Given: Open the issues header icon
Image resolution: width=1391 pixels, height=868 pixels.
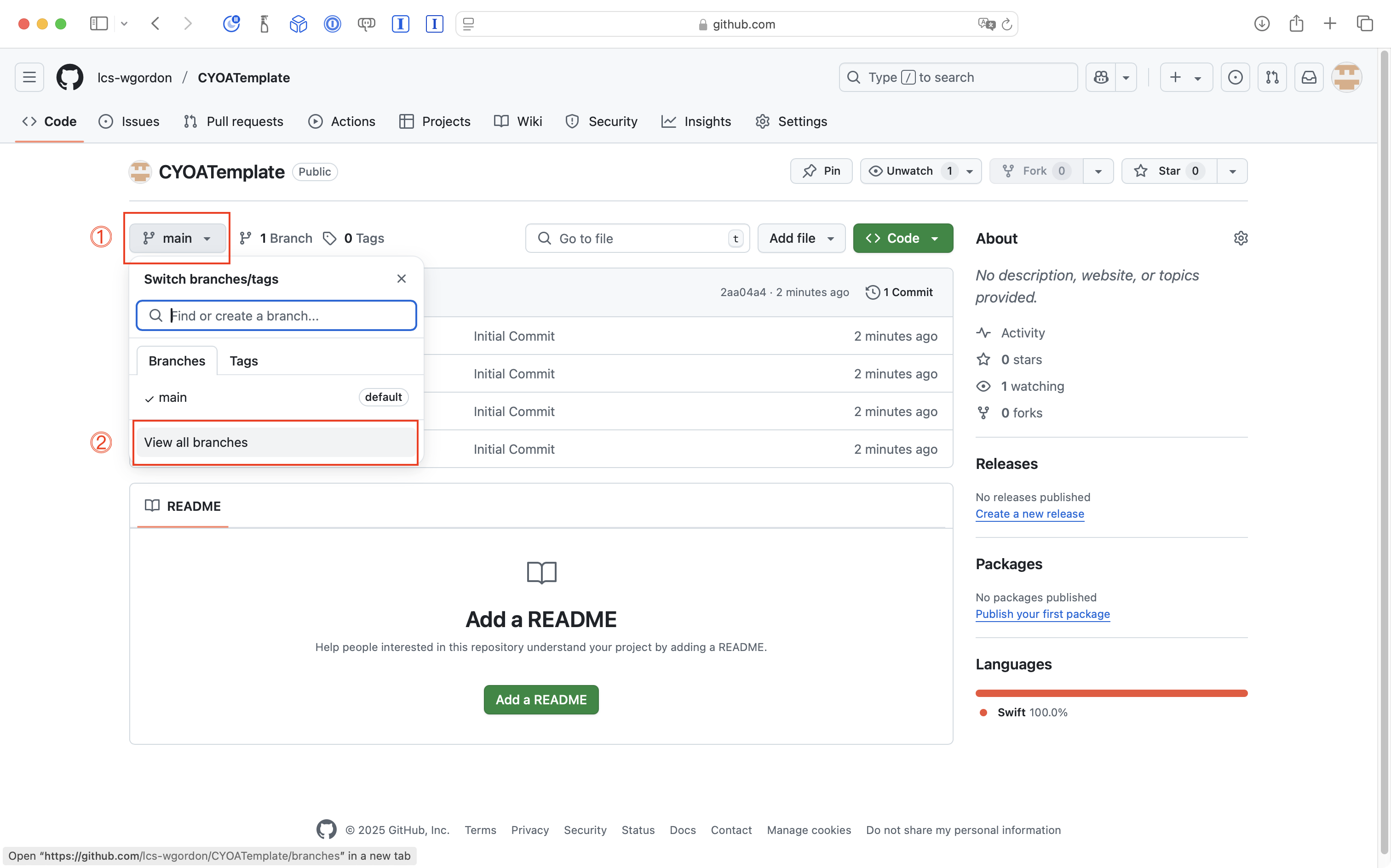Looking at the screenshot, I should [x=1235, y=77].
